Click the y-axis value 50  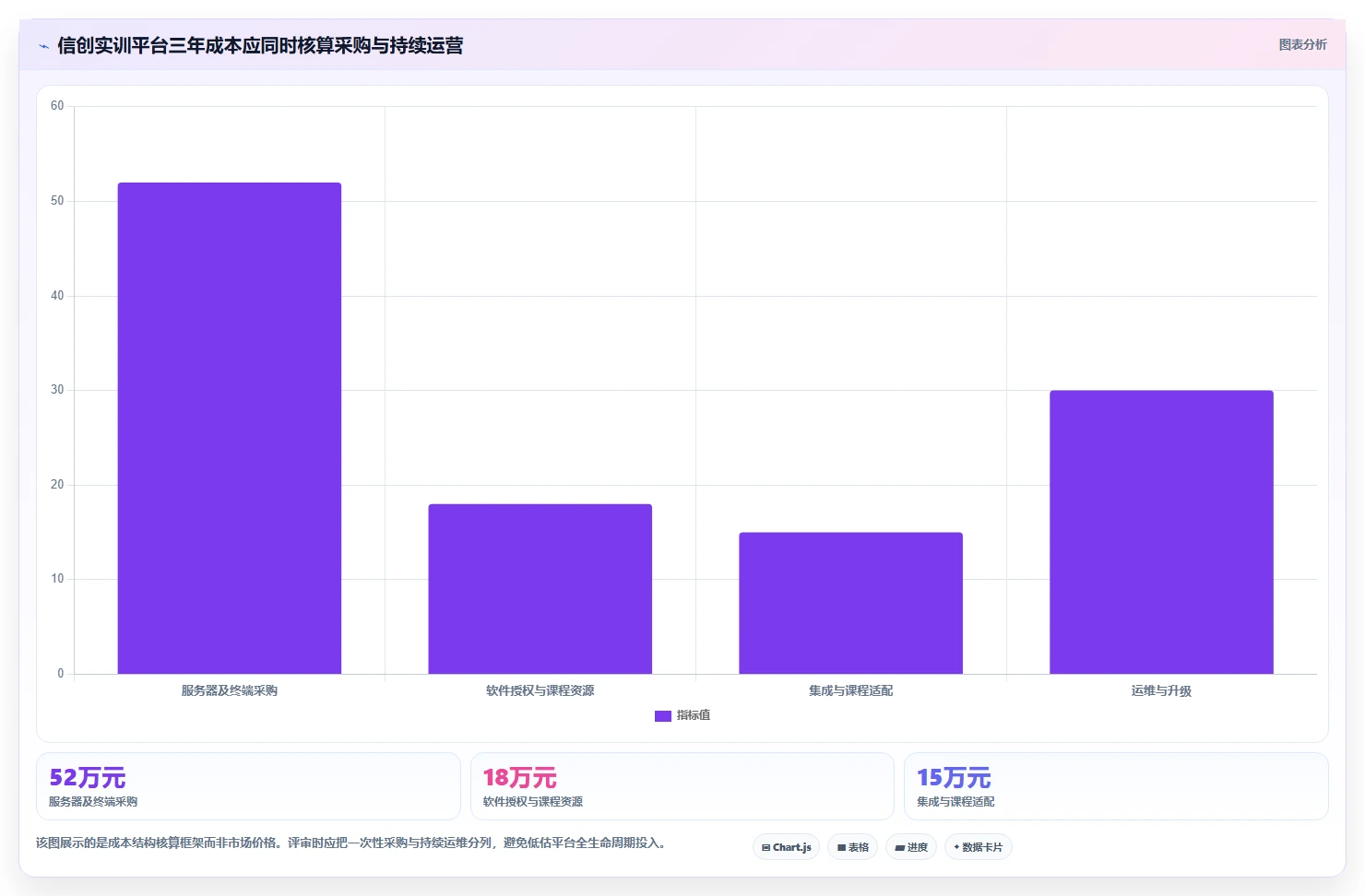[57, 201]
